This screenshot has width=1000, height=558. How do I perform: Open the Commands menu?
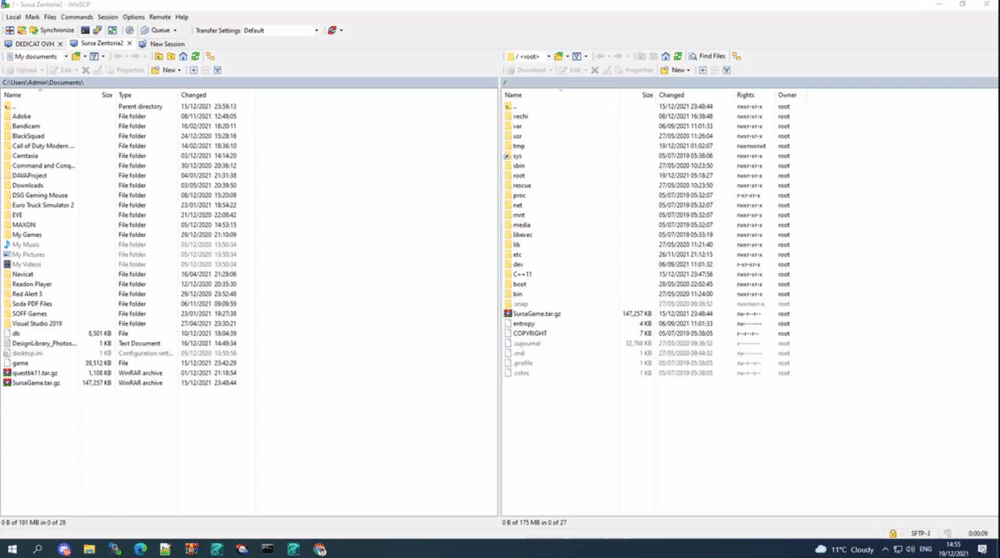click(x=77, y=17)
